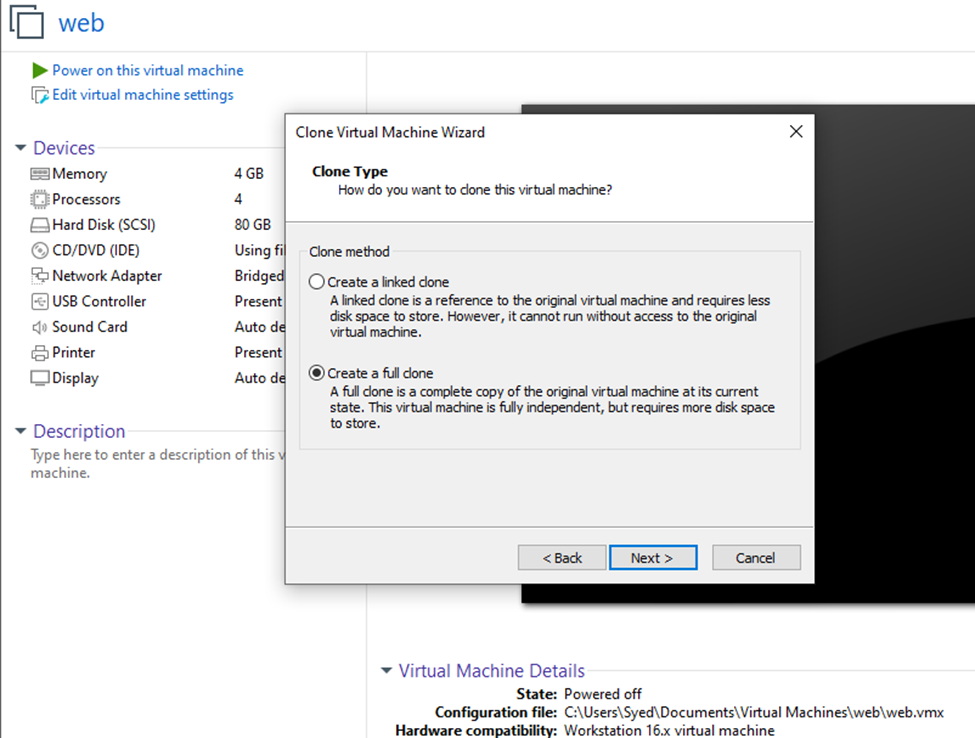975x738 pixels.
Task: Close the Clone Virtual Machine Wizard dialog
Action: tap(796, 132)
